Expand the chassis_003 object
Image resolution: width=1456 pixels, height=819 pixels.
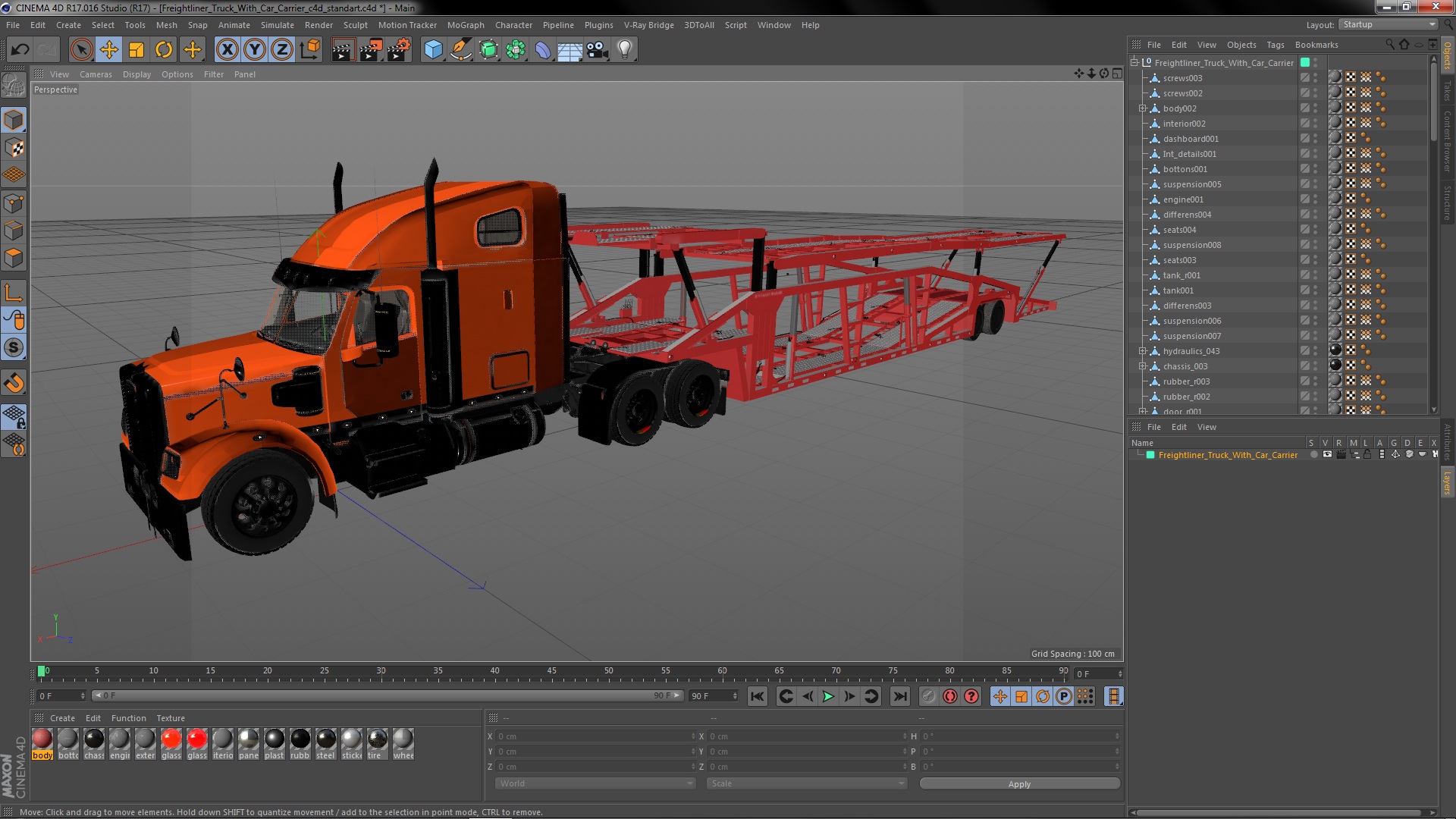click(x=1142, y=366)
